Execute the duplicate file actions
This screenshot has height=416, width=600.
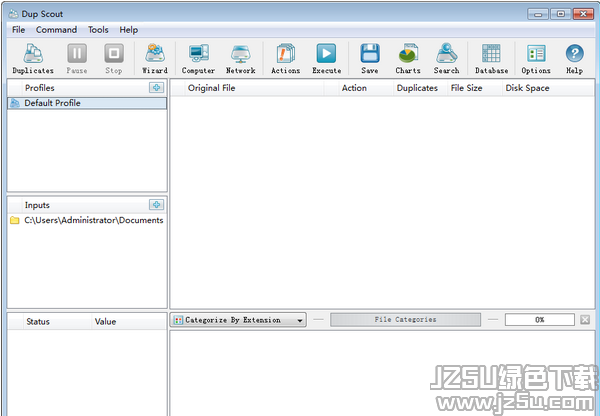coord(326,58)
